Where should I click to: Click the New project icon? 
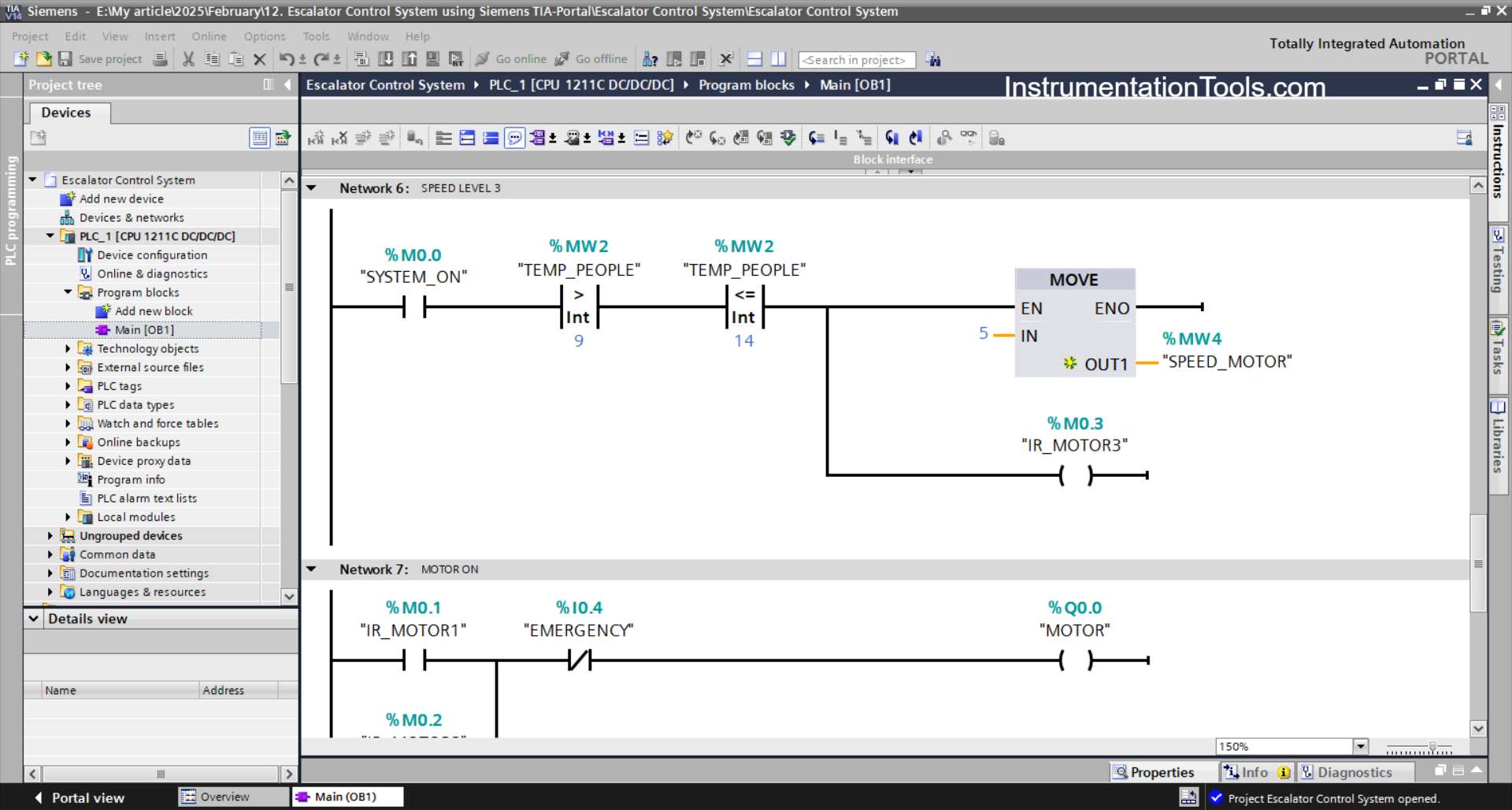pos(21,59)
